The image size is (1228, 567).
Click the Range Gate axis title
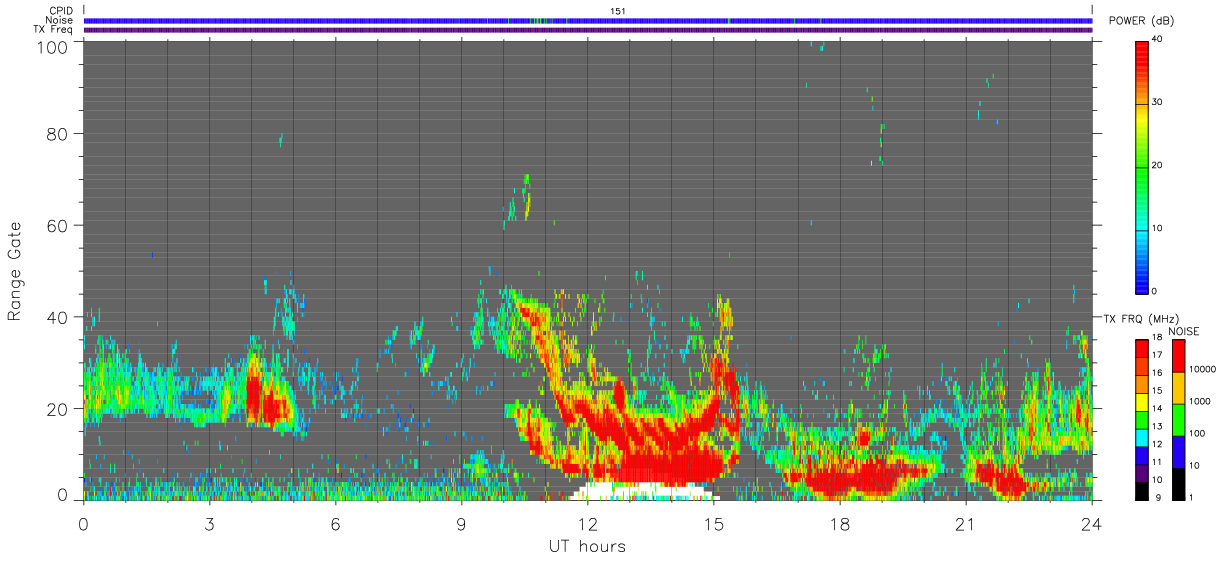[x=15, y=271]
